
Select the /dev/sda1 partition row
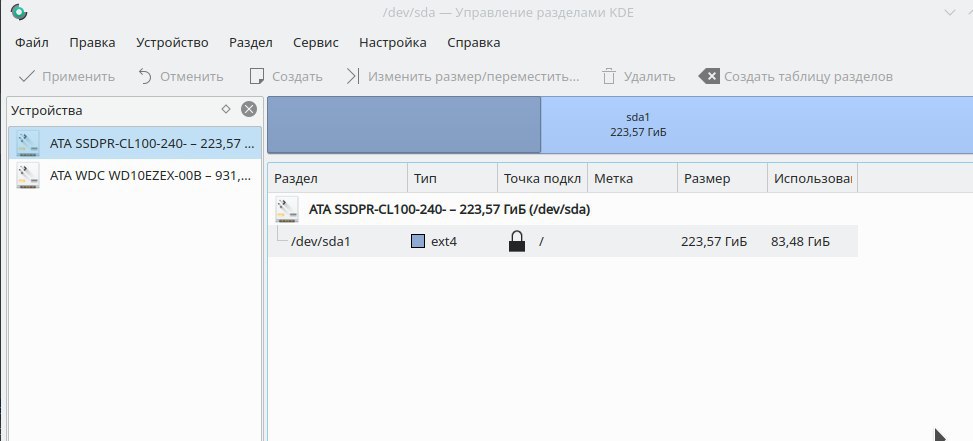point(563,241)
